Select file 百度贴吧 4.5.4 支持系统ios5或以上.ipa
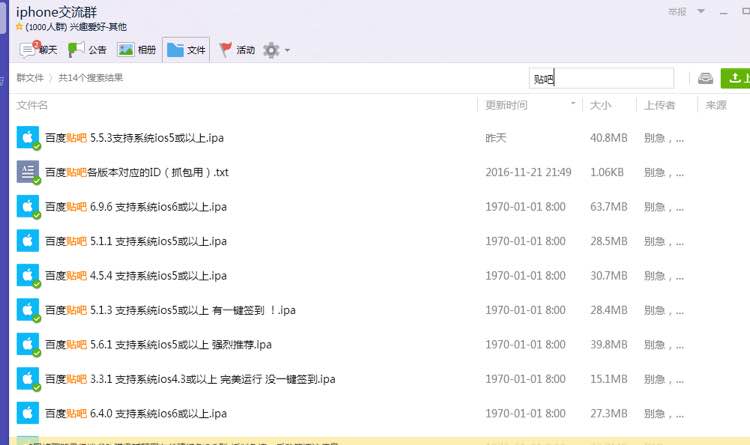This screenshot has width=750, height=445. point(136,276)
